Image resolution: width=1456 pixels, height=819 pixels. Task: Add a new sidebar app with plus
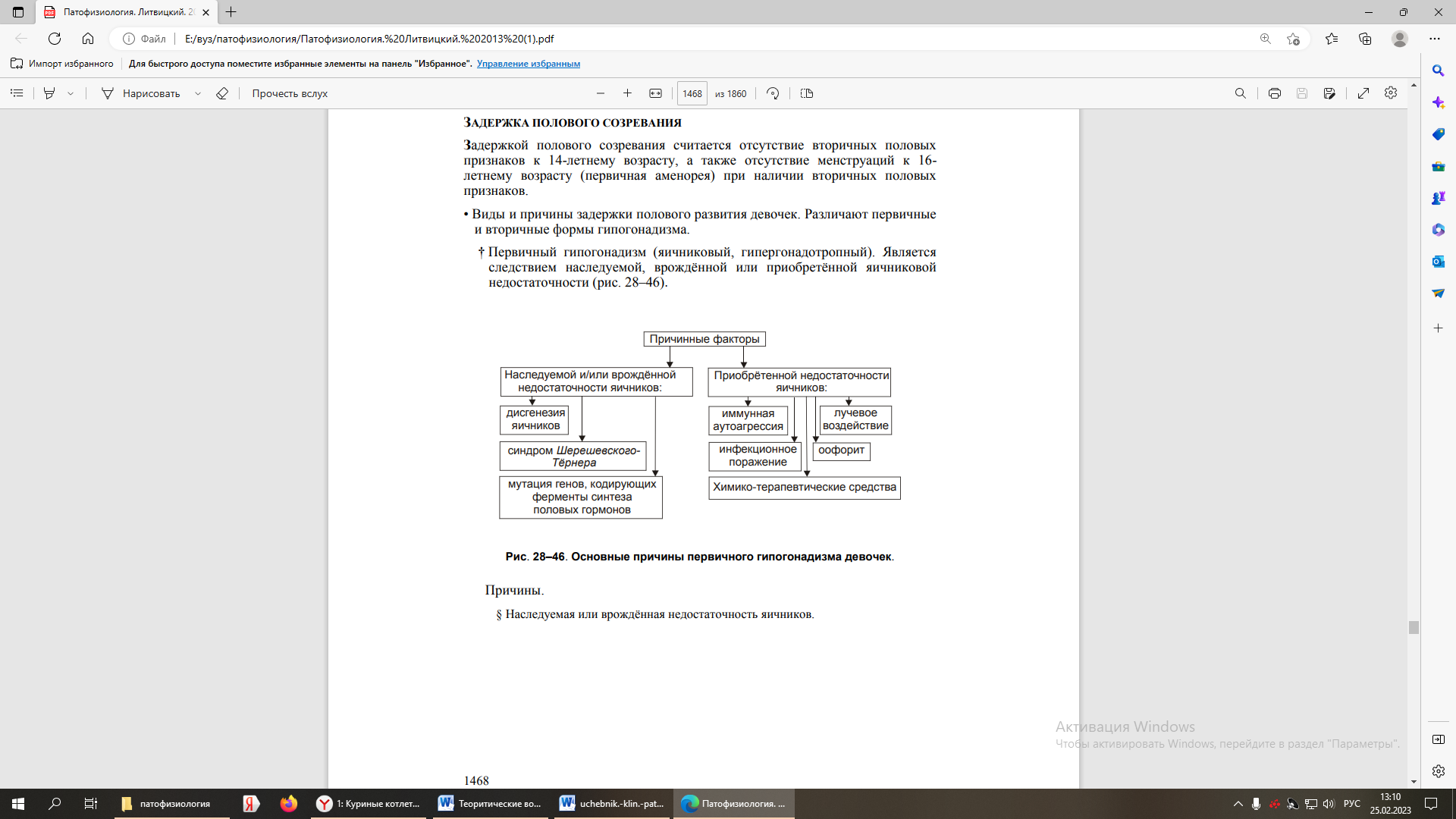[x=1438, y=328]
